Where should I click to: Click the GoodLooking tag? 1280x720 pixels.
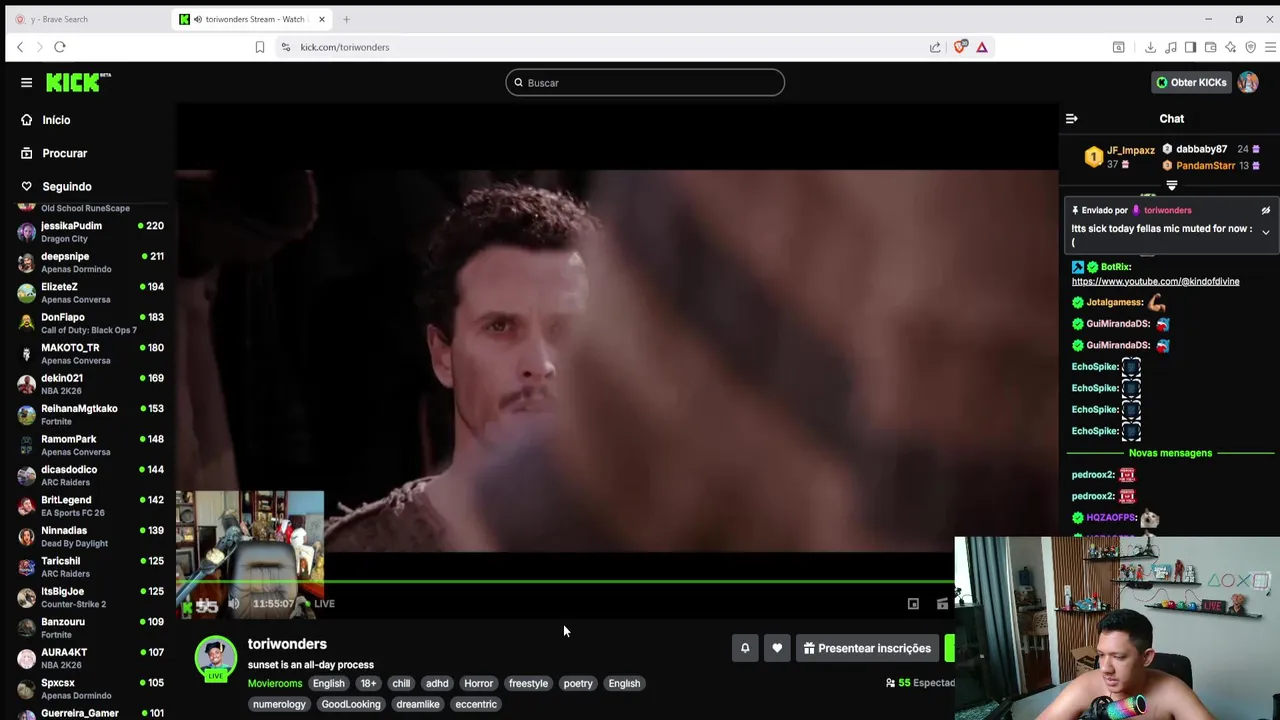[x=351, y=705]
